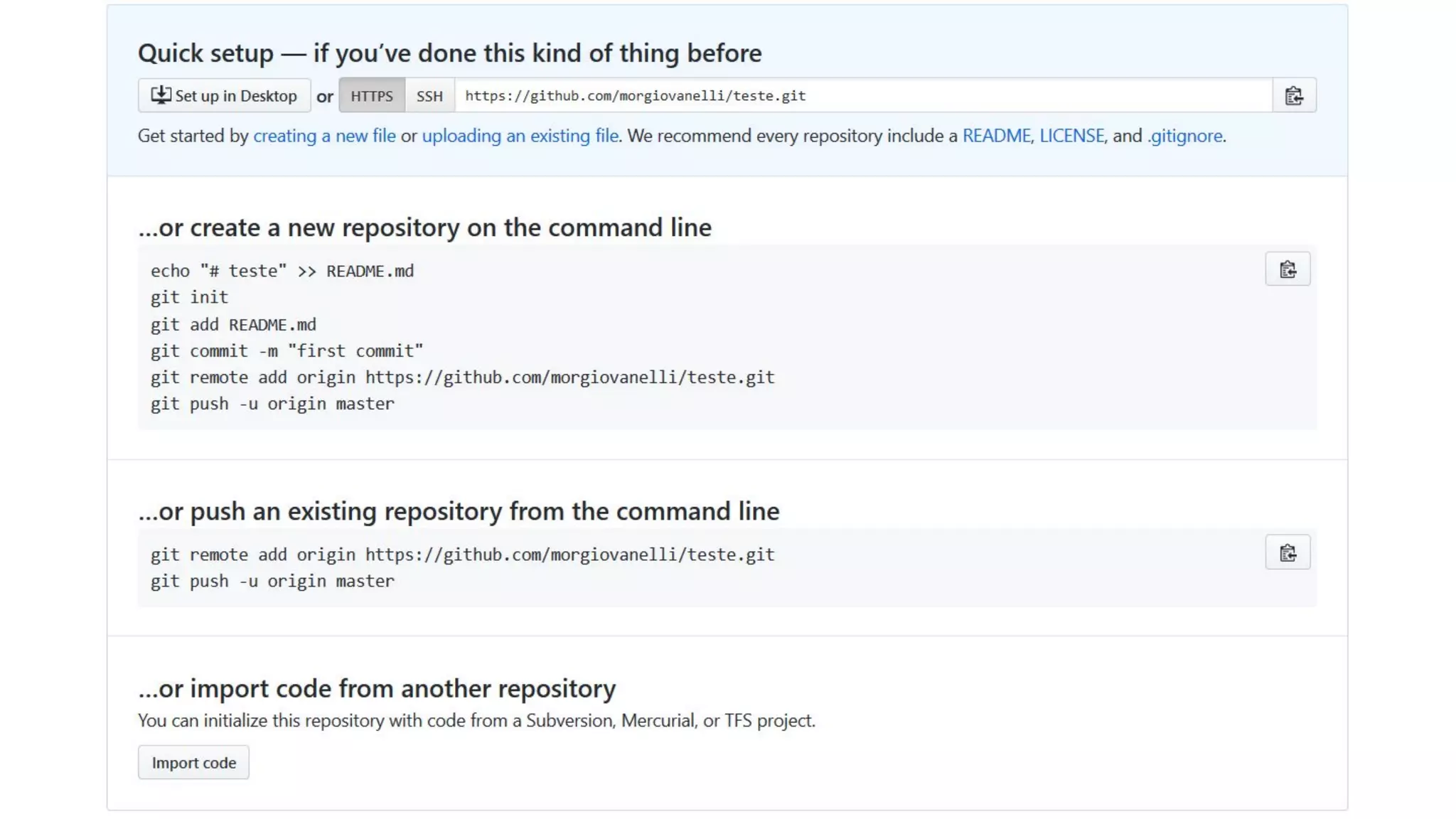Click the desktop download icon on Set up in Desktop
The width and height of the screenshot is (1456, 819).
(161, 95)
